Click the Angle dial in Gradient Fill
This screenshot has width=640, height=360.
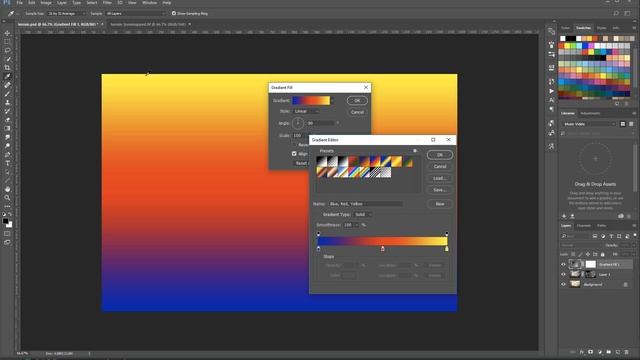[298, 123]
